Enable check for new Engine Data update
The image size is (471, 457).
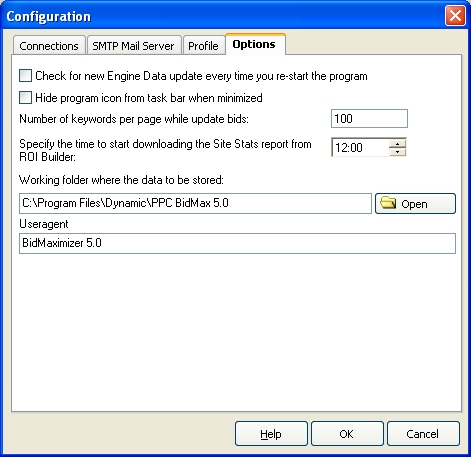pyautogui.click(x=25, y=76)
